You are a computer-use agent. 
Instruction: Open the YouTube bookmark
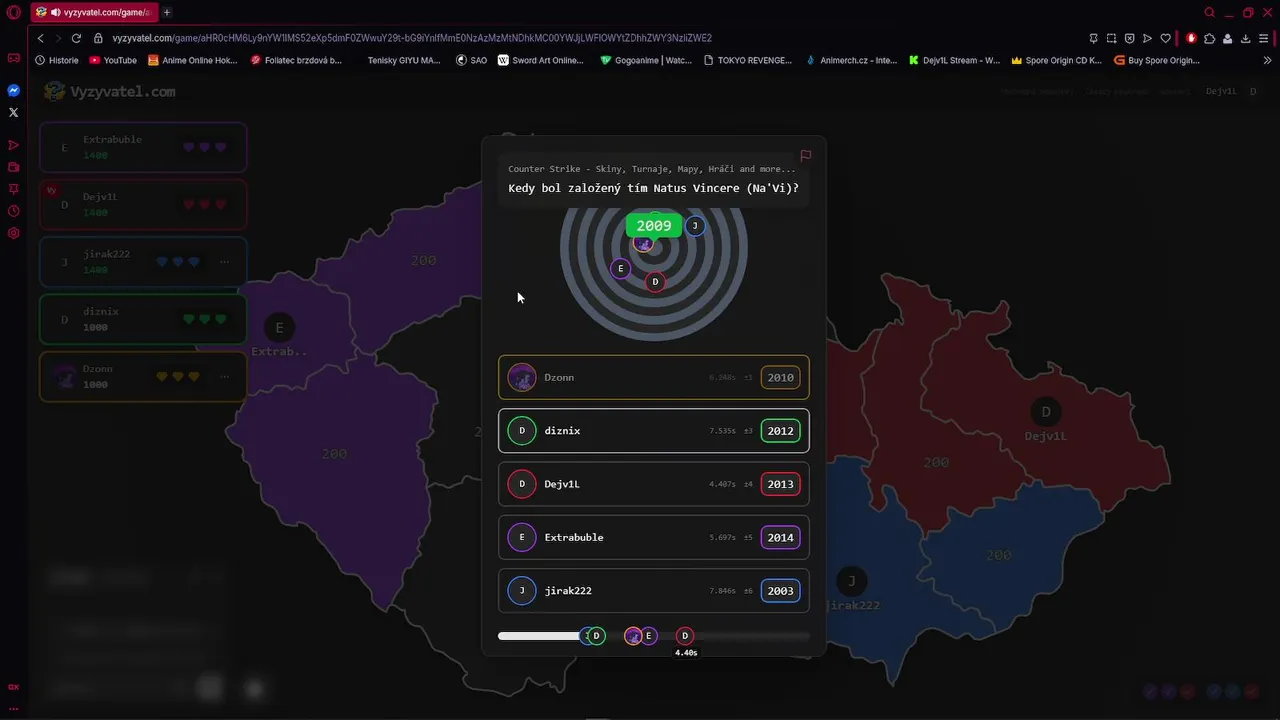point(113,60)
